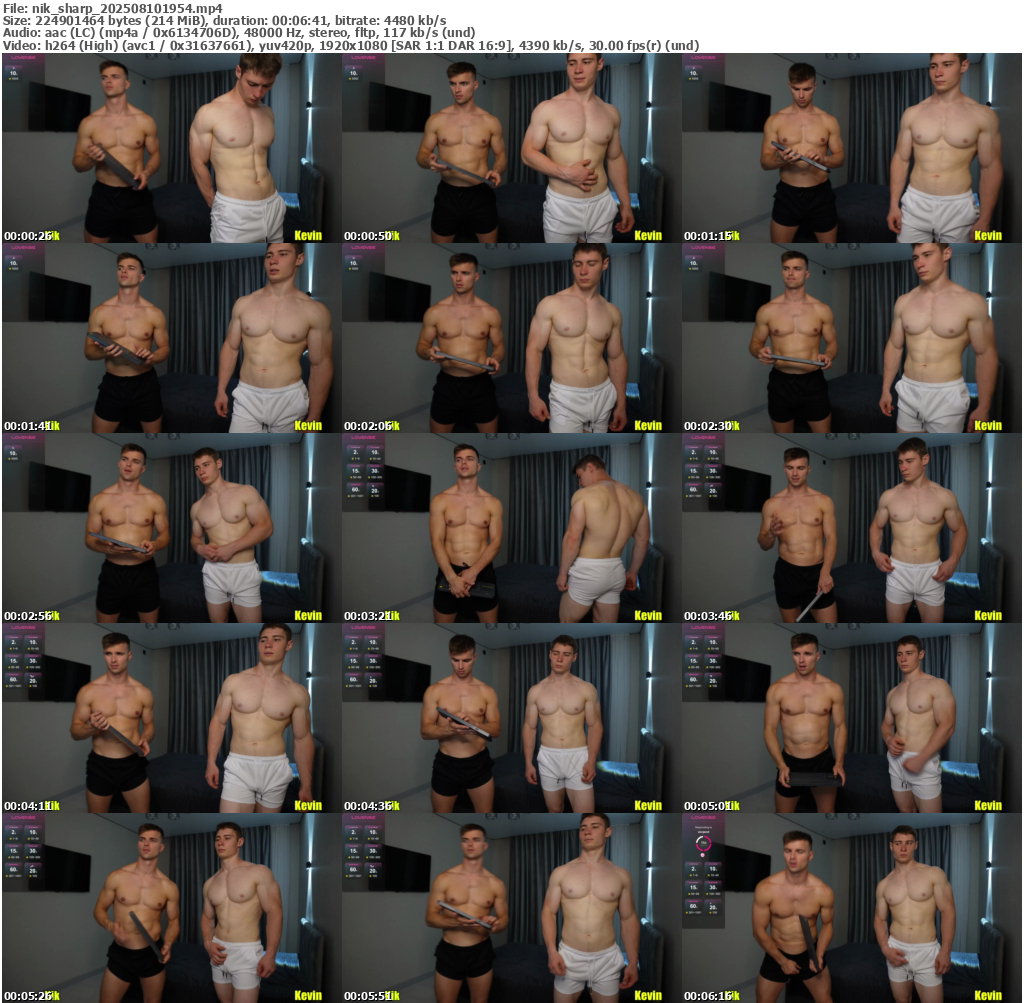Select the 00:04:36 thumbnail
The image size is (1024, 1003).
(x=510, y=718)
